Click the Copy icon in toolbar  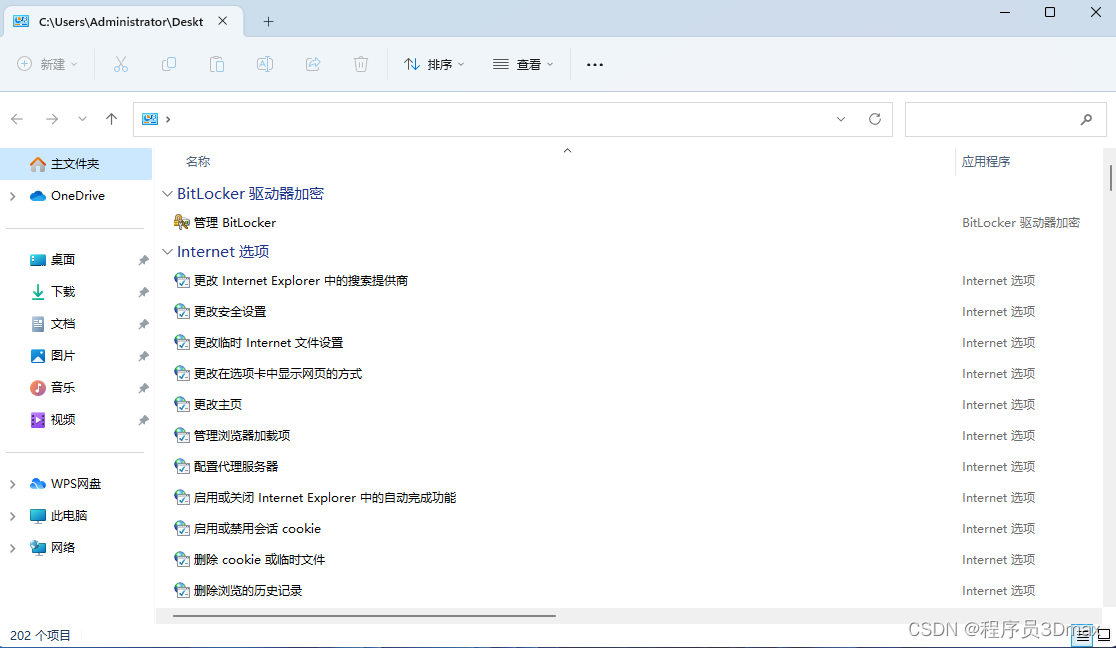(x=169, y=64)
